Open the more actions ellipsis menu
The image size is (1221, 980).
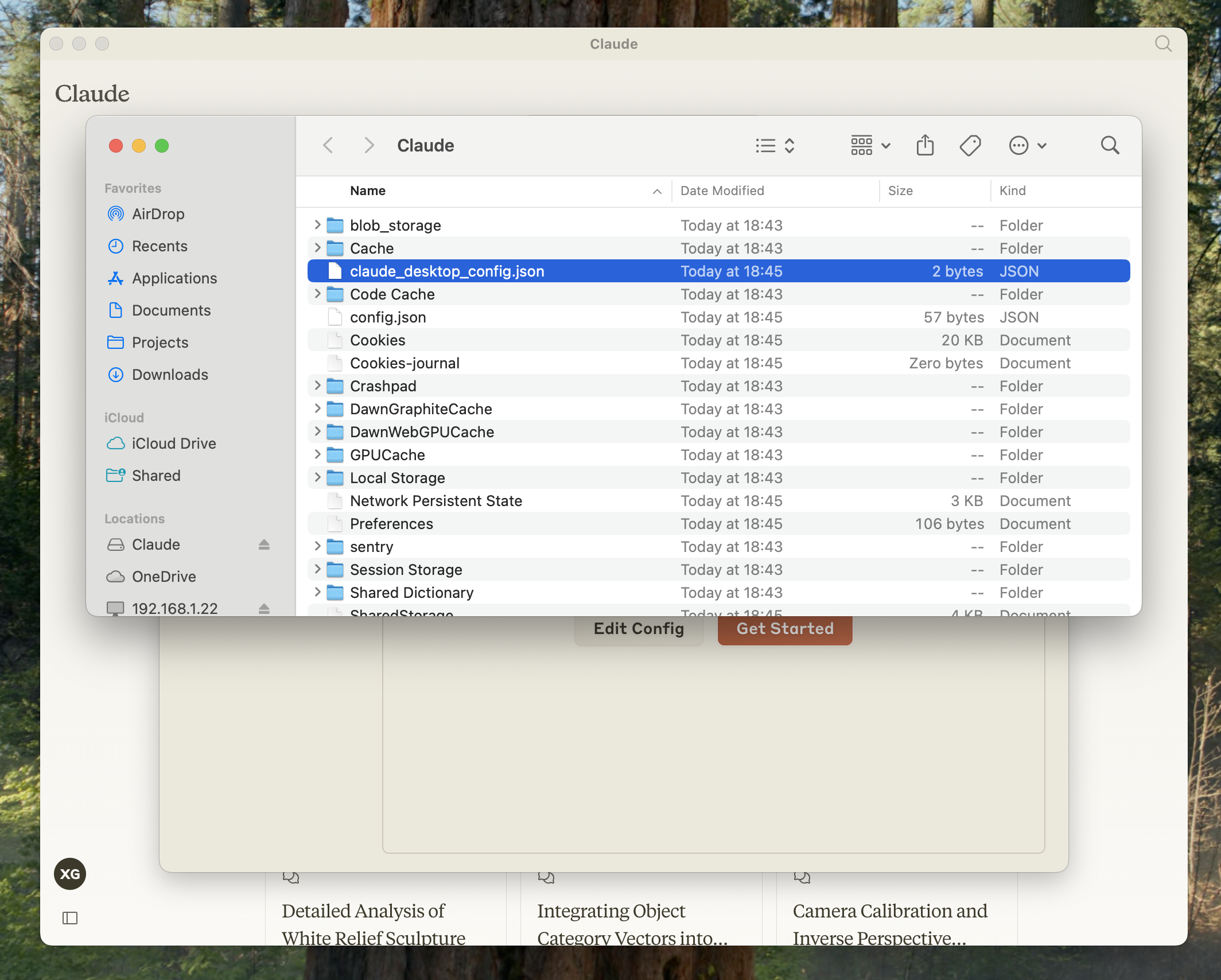[1027, 145]
